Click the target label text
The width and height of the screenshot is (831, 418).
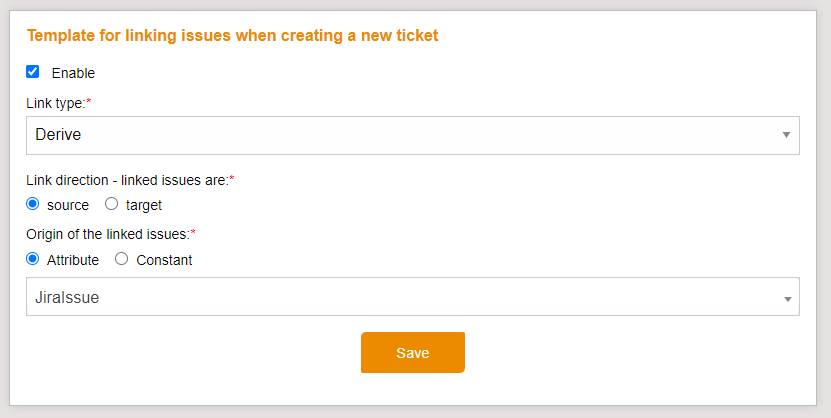click(x=144, y=205)
